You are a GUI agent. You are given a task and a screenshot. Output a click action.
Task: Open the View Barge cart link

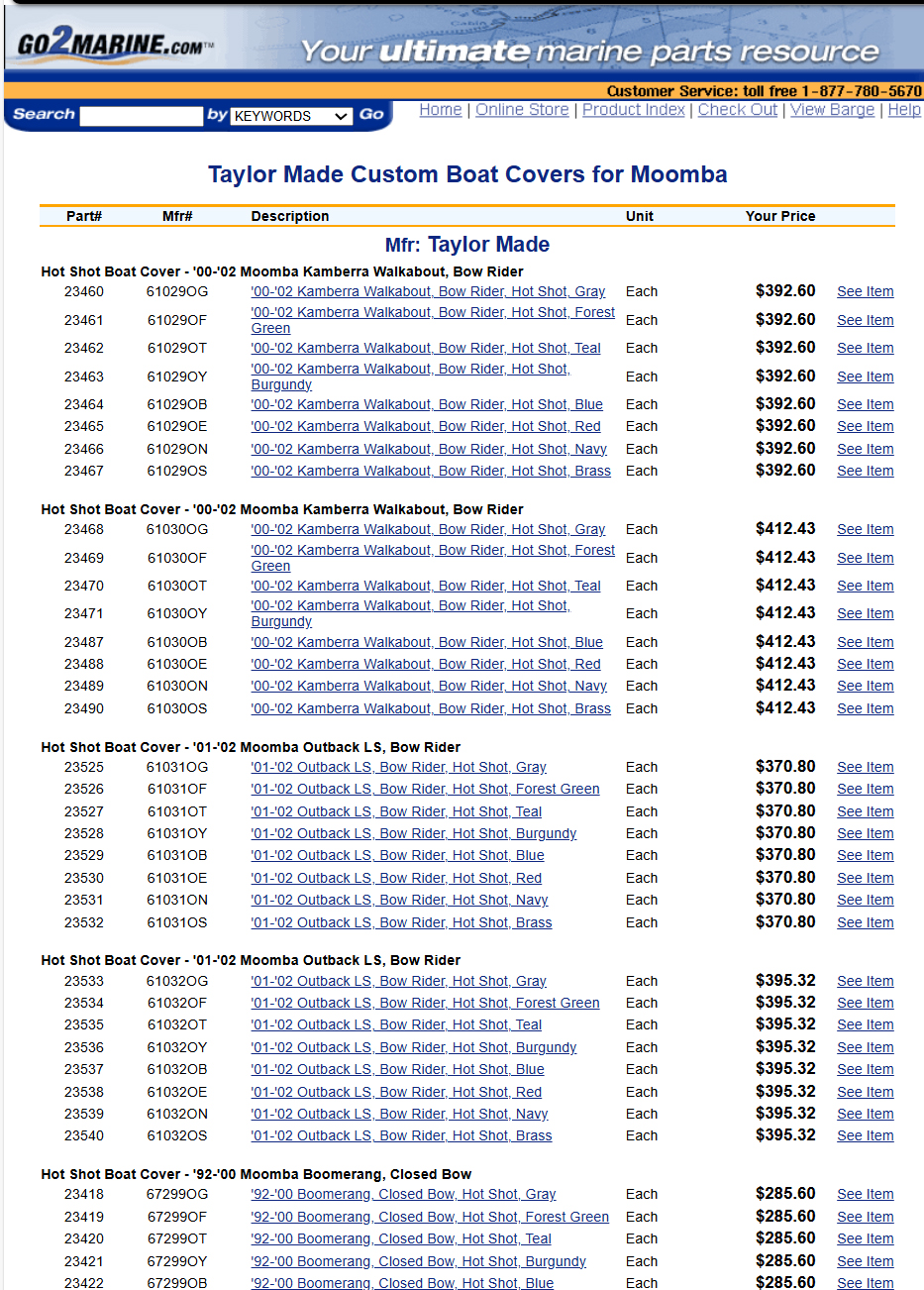point(832,110)
